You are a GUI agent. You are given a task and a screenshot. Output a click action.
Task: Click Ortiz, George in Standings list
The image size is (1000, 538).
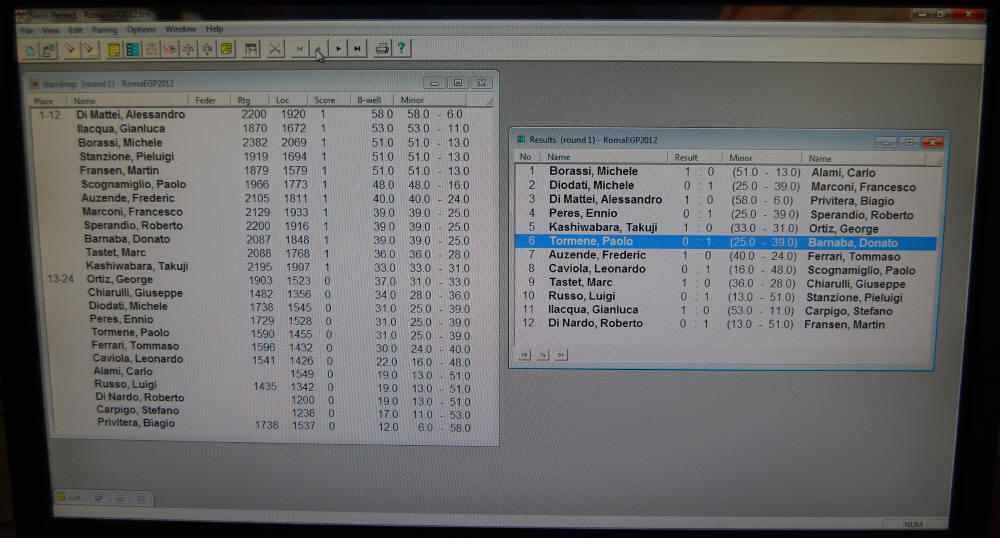pyautogui.click(x=119, y=279)
